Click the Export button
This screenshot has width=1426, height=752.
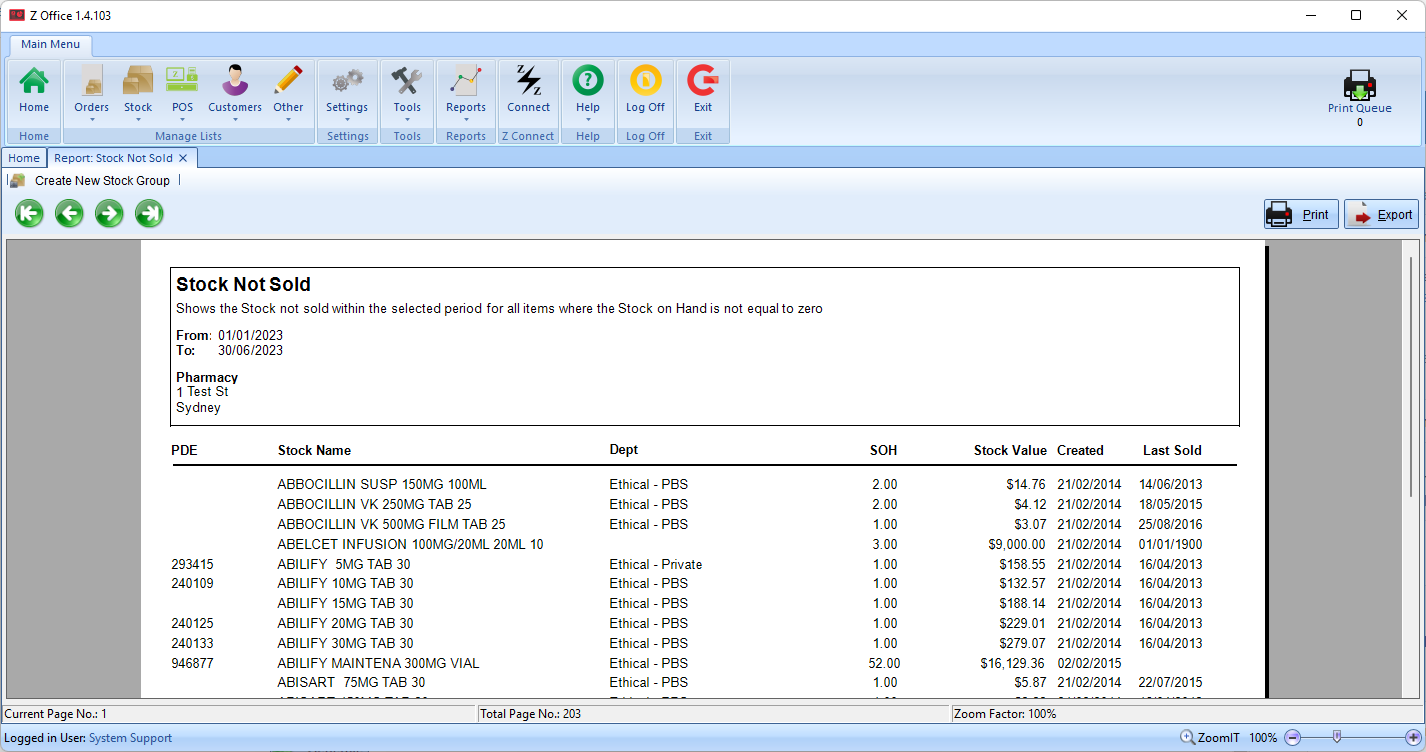pyautogui.click(x=1381, y=214)
